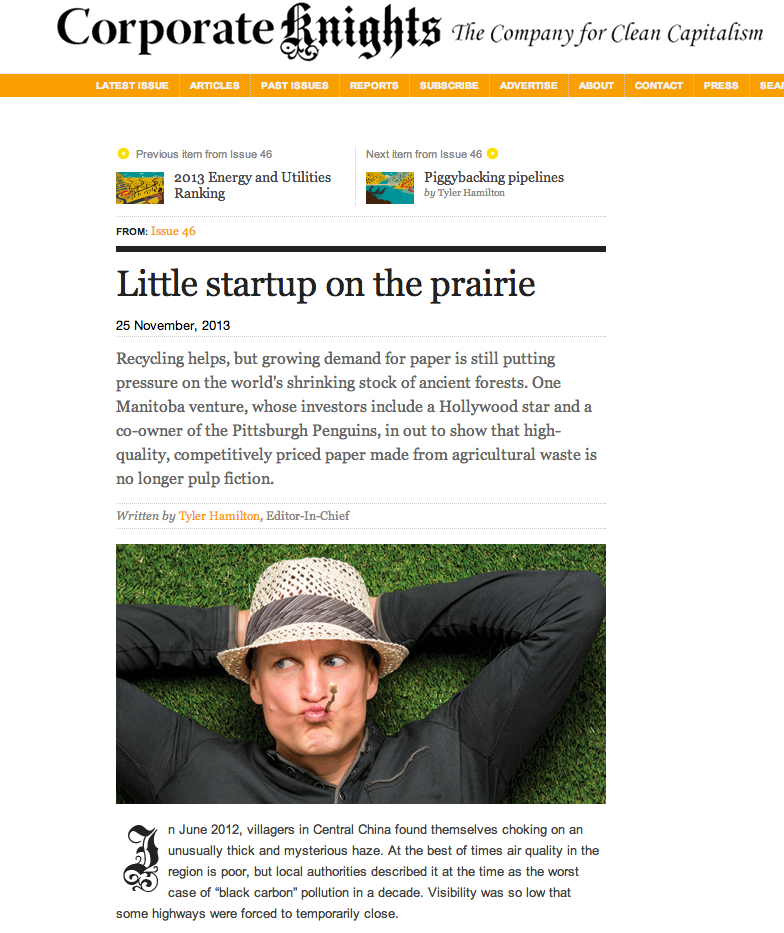Go to the Articles menu
This screenshot has width=784, height=933.
[x=215, y=86]
